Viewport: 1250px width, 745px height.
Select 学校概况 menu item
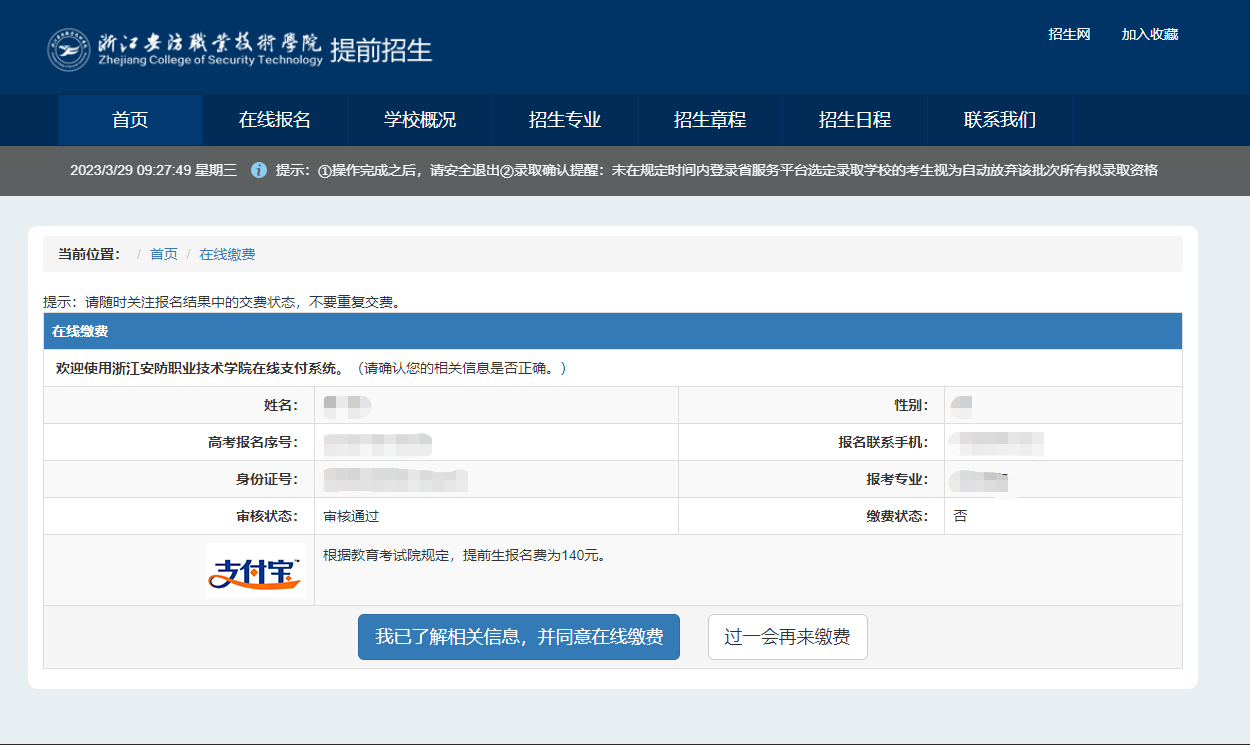click(x=420, y=120)
